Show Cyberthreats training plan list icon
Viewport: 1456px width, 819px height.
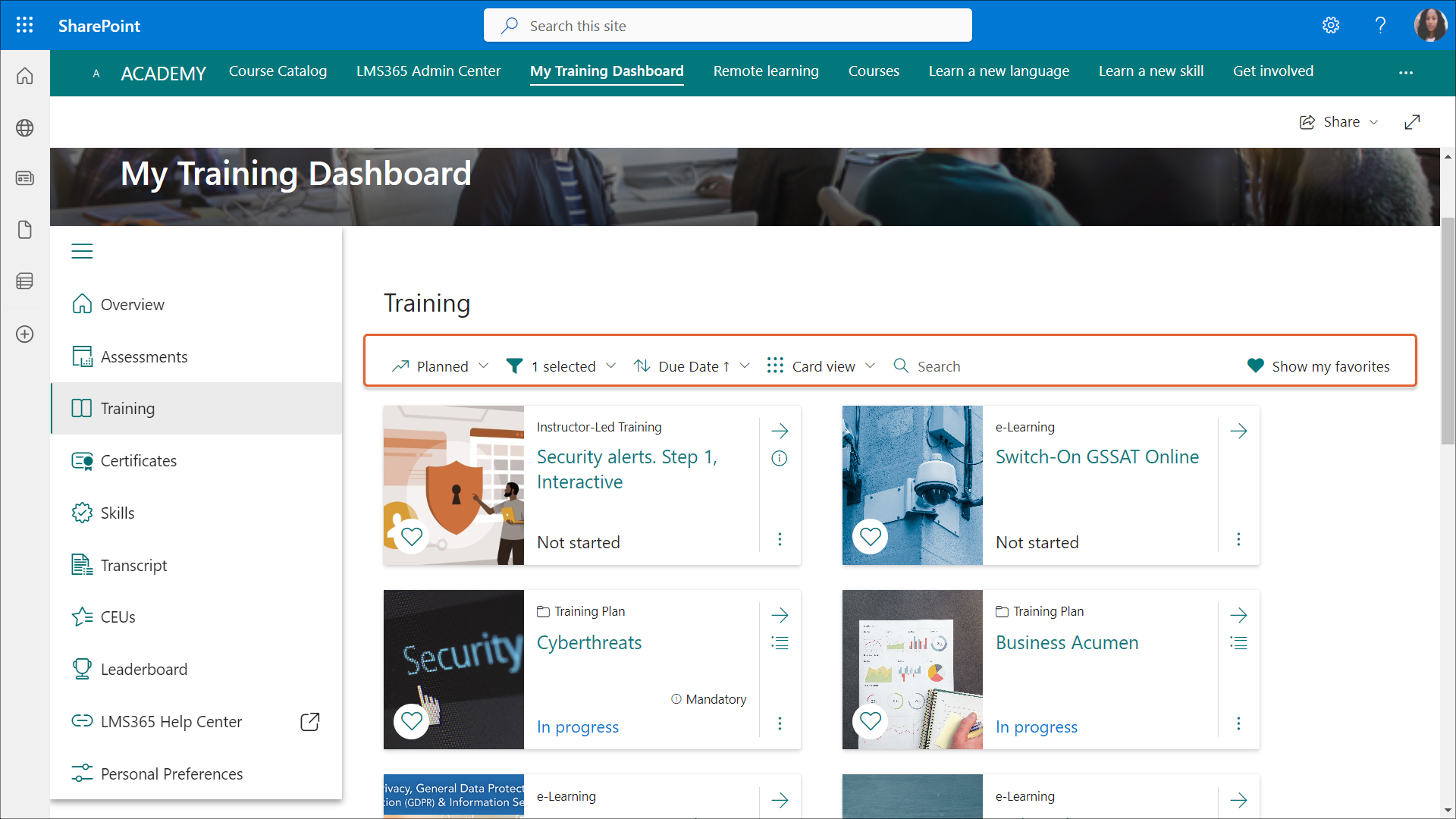[x=780, y=643]
